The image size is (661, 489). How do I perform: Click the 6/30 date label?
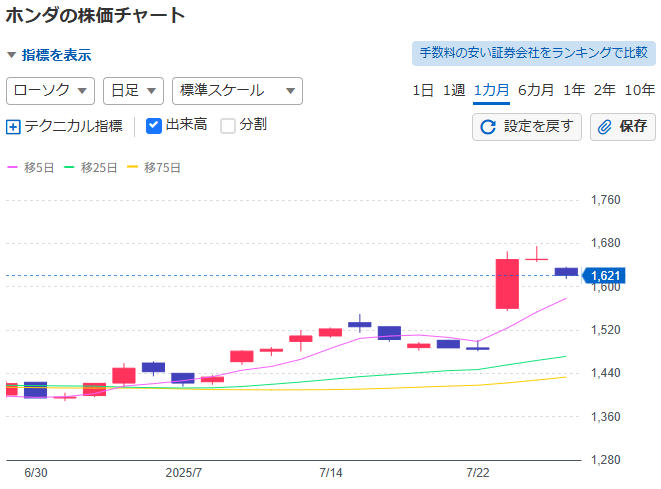tap(36, 473)
